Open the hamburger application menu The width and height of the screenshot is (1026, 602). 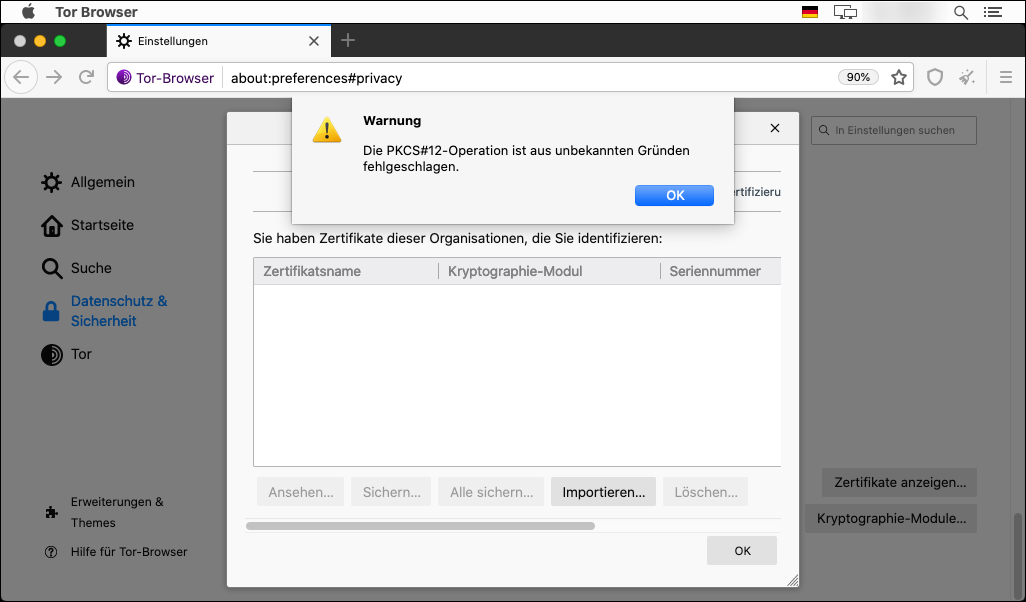[1006, 78]
